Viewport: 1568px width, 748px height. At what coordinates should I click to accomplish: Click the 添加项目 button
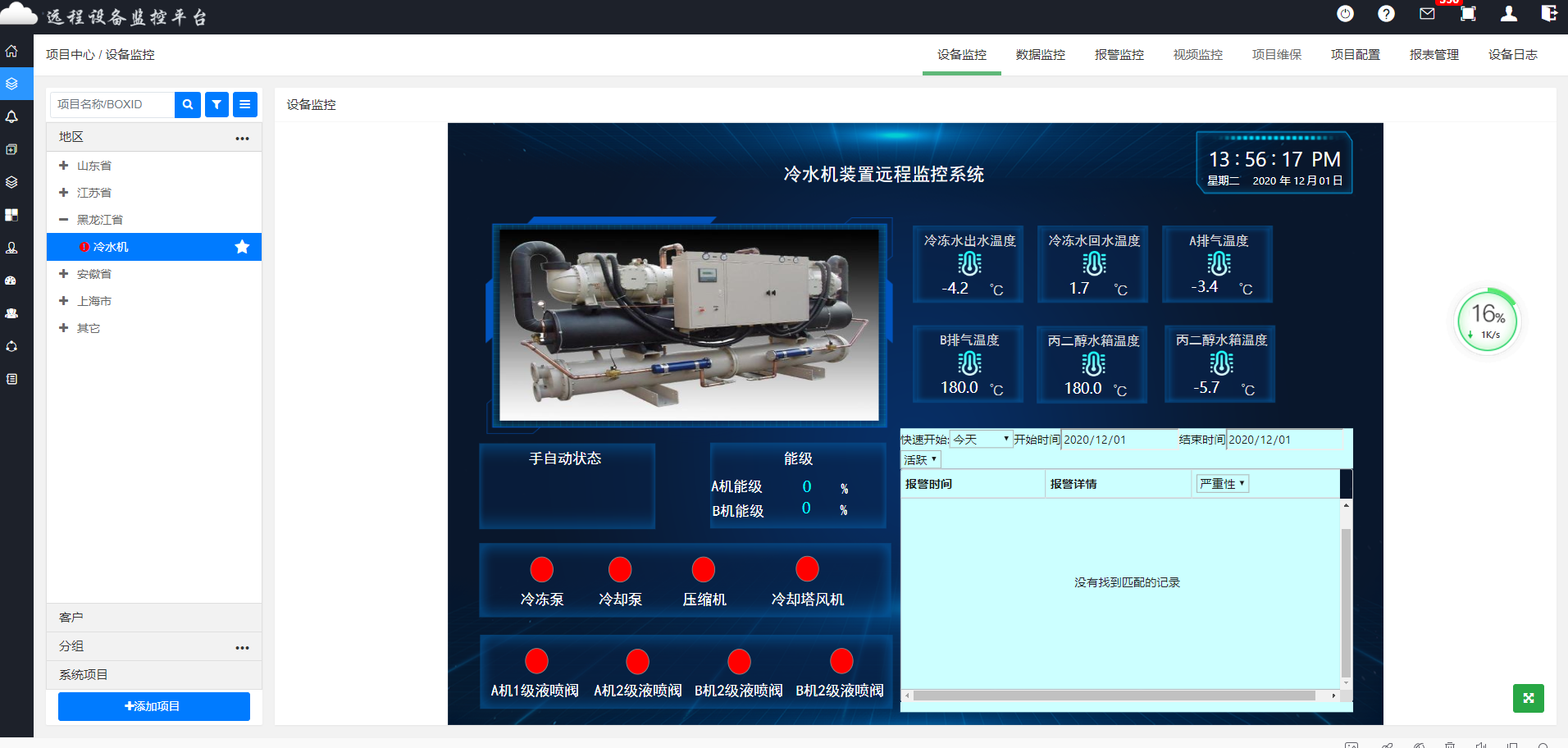pyautogui.click(x=153, y=706)
